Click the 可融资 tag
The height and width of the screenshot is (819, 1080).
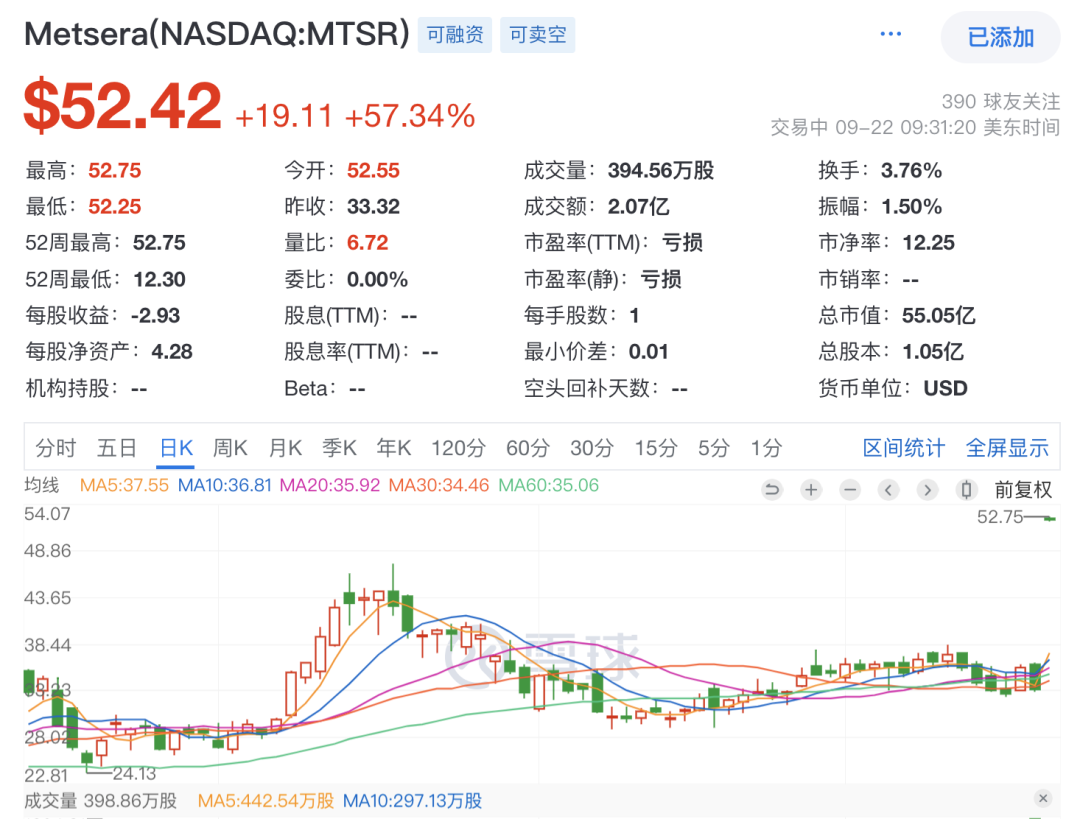click(455, 34)
